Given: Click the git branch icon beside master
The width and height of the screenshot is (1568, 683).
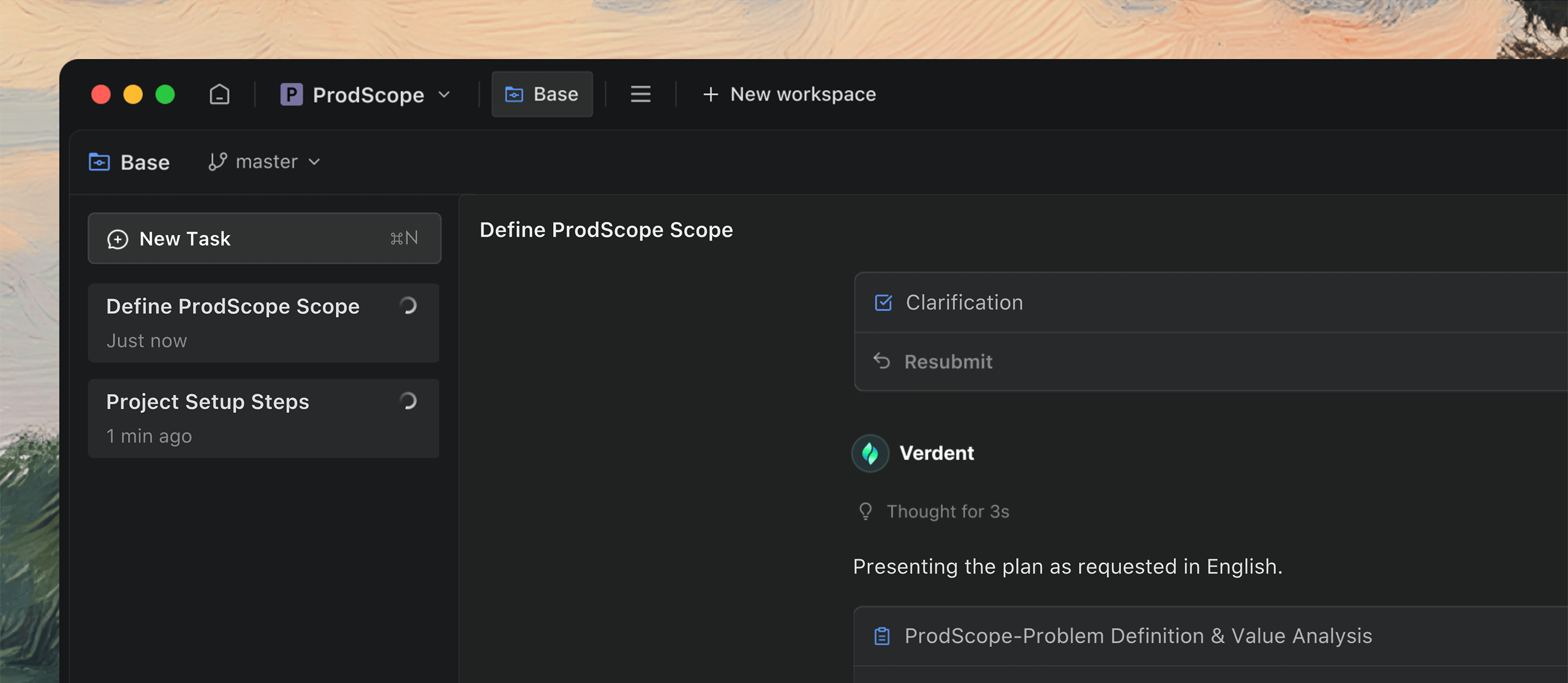Looking at the screenshot, I should pos(217,162).
